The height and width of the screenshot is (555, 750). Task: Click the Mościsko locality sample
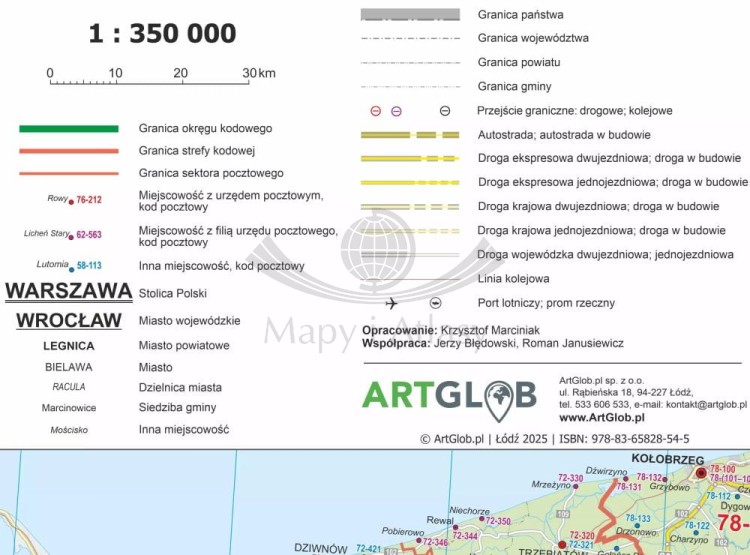pos(69,430)
